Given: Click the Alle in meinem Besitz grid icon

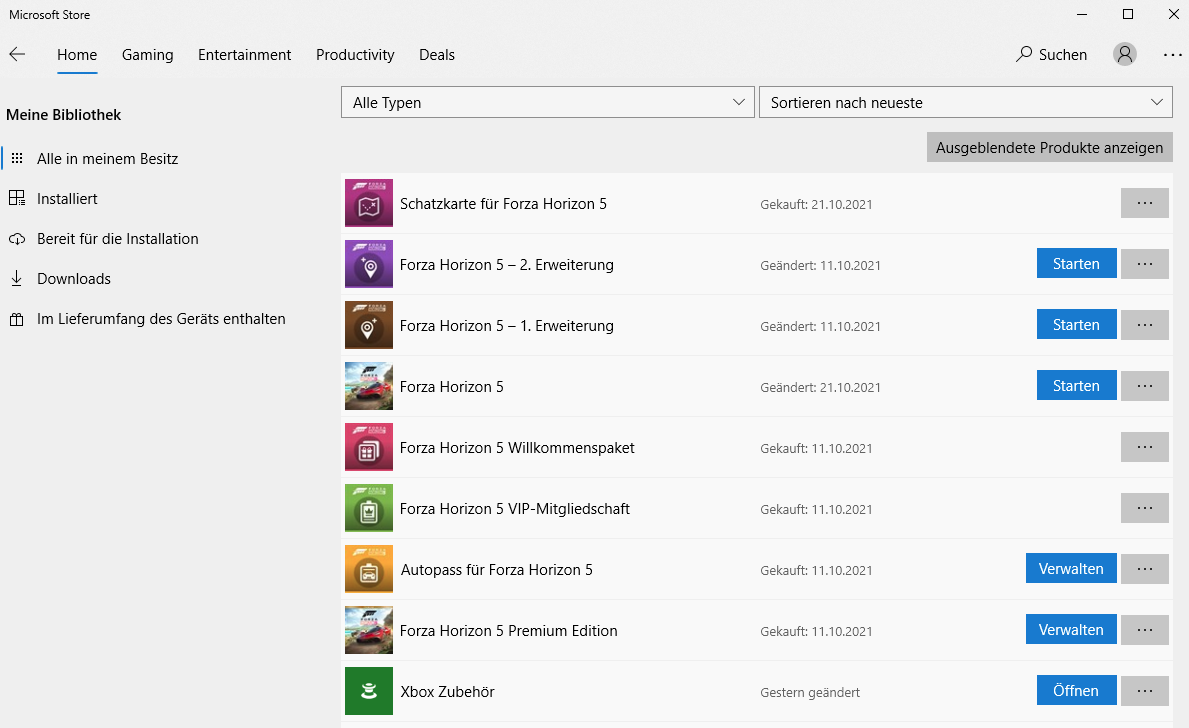Looking at the screenshot, I should (x=17, y=158).
